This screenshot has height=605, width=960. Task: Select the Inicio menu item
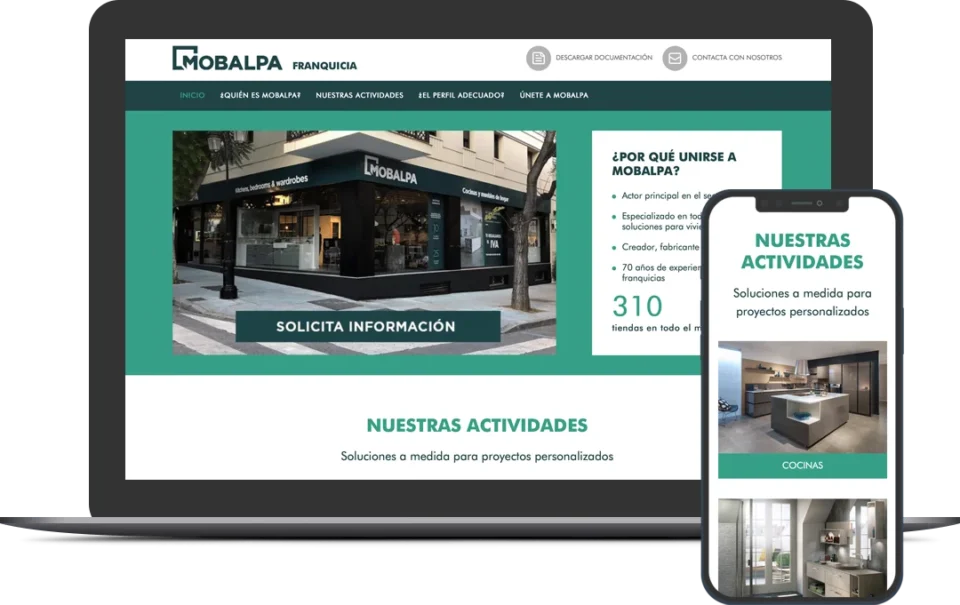pos(192,96)
